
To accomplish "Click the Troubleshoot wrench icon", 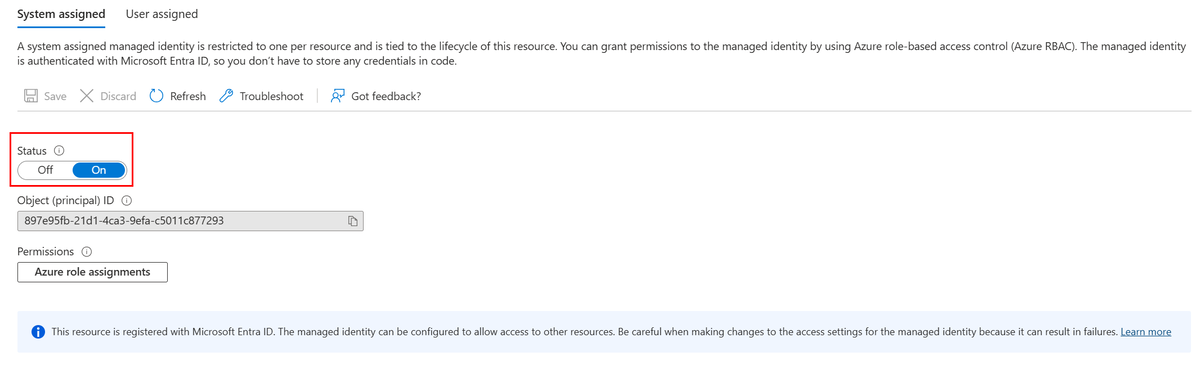I will (x=226, y=96).
